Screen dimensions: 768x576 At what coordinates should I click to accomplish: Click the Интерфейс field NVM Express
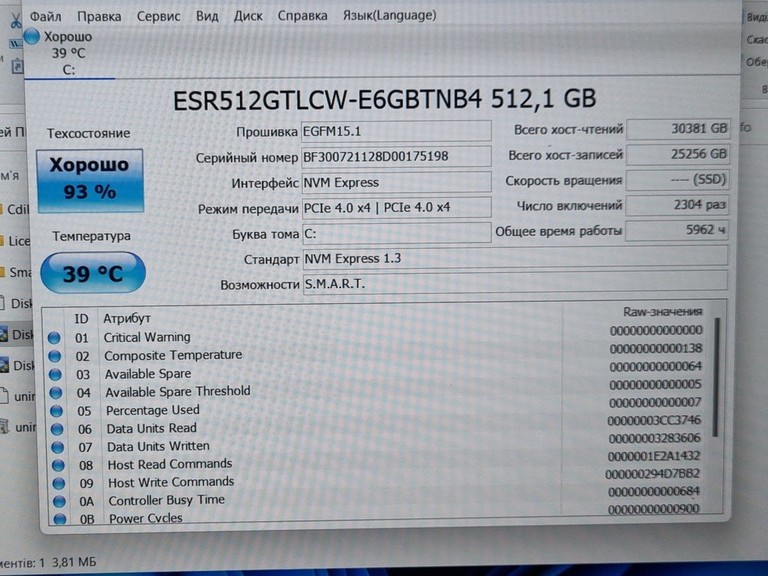[x=396, y=182]
